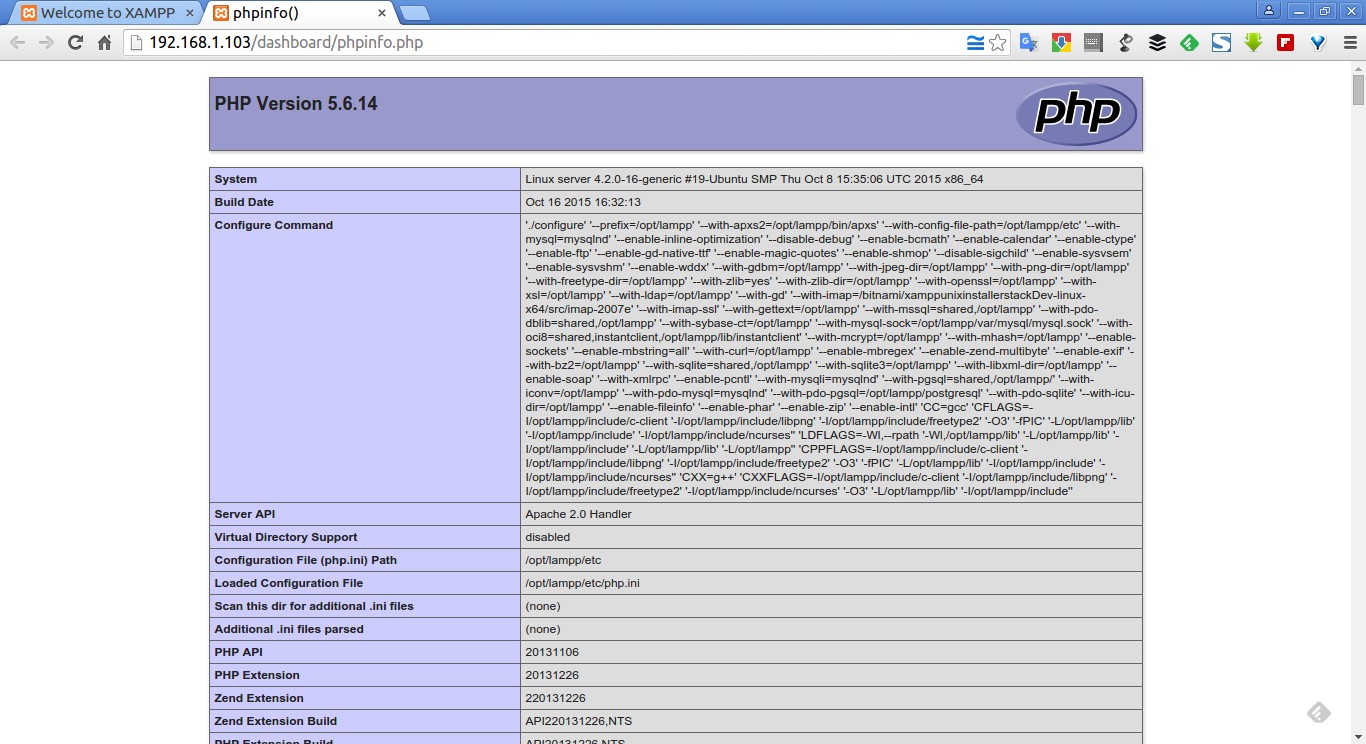The width and height of the screenshot is (1366, 744).
Task: Open the browser home page
Action: pos(104,43)
